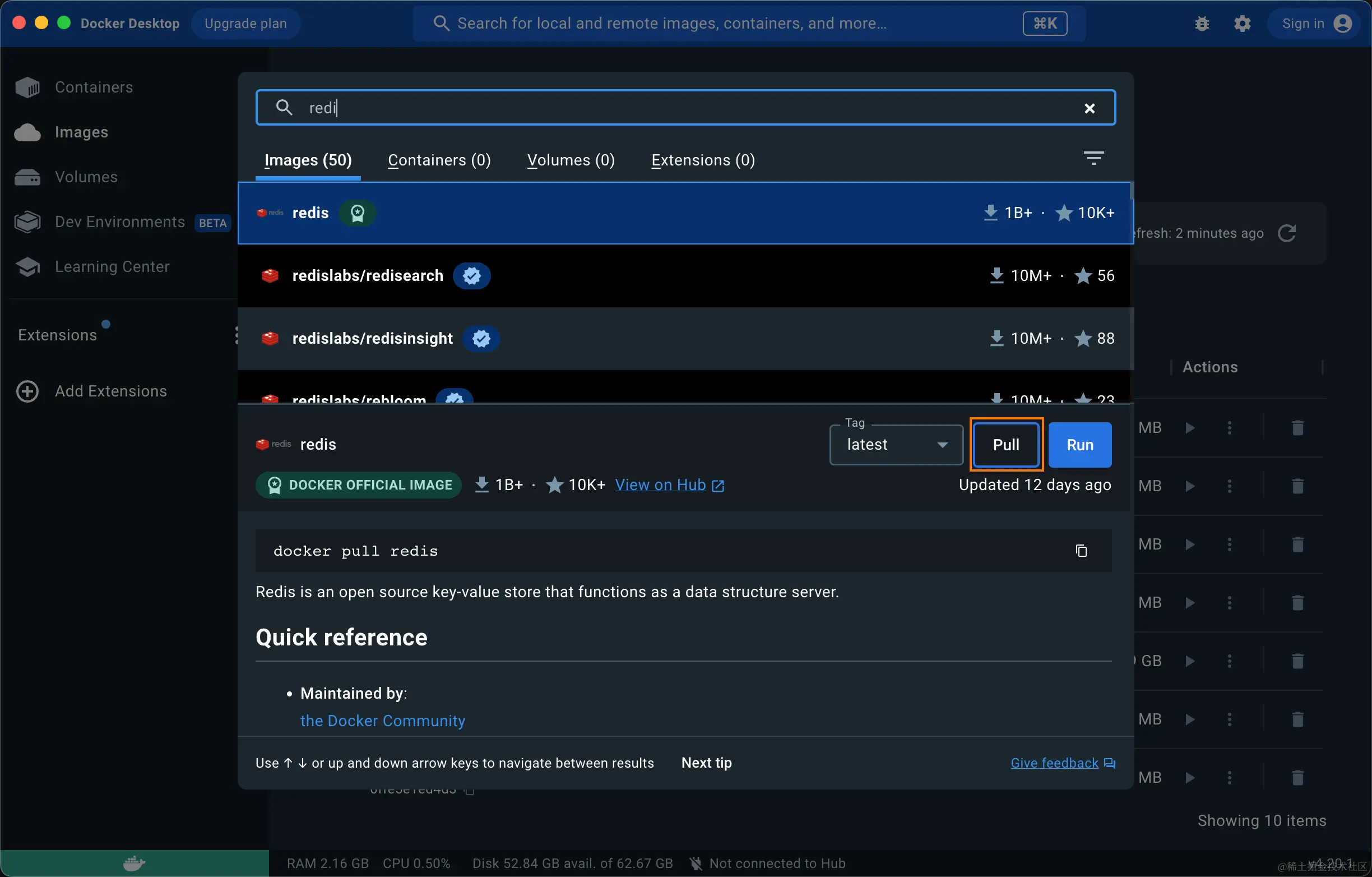Open the Containers sidebar section
Image resolution: width=1372 pixels, height=877 pixels.
[x=74, y=87]
